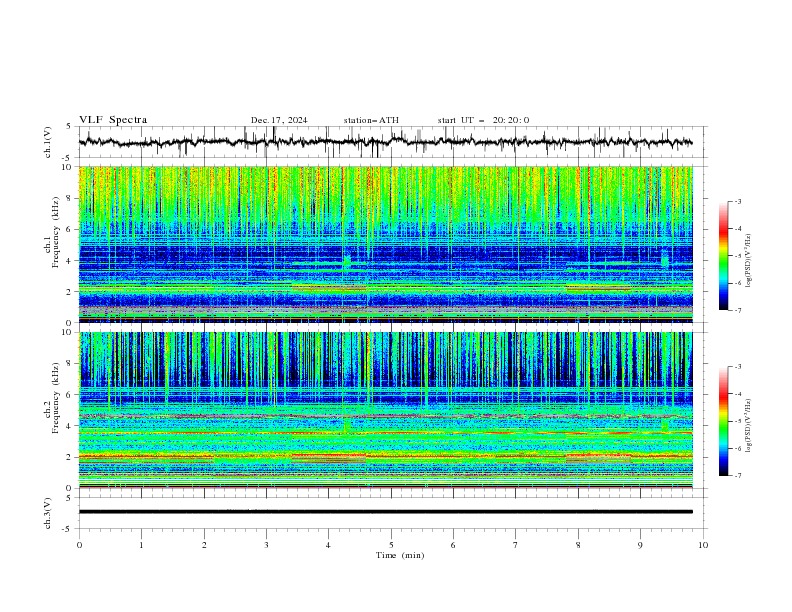Click the time axis tick label "6"
This screenshot has height=612, width=792.
click(453, 545)
